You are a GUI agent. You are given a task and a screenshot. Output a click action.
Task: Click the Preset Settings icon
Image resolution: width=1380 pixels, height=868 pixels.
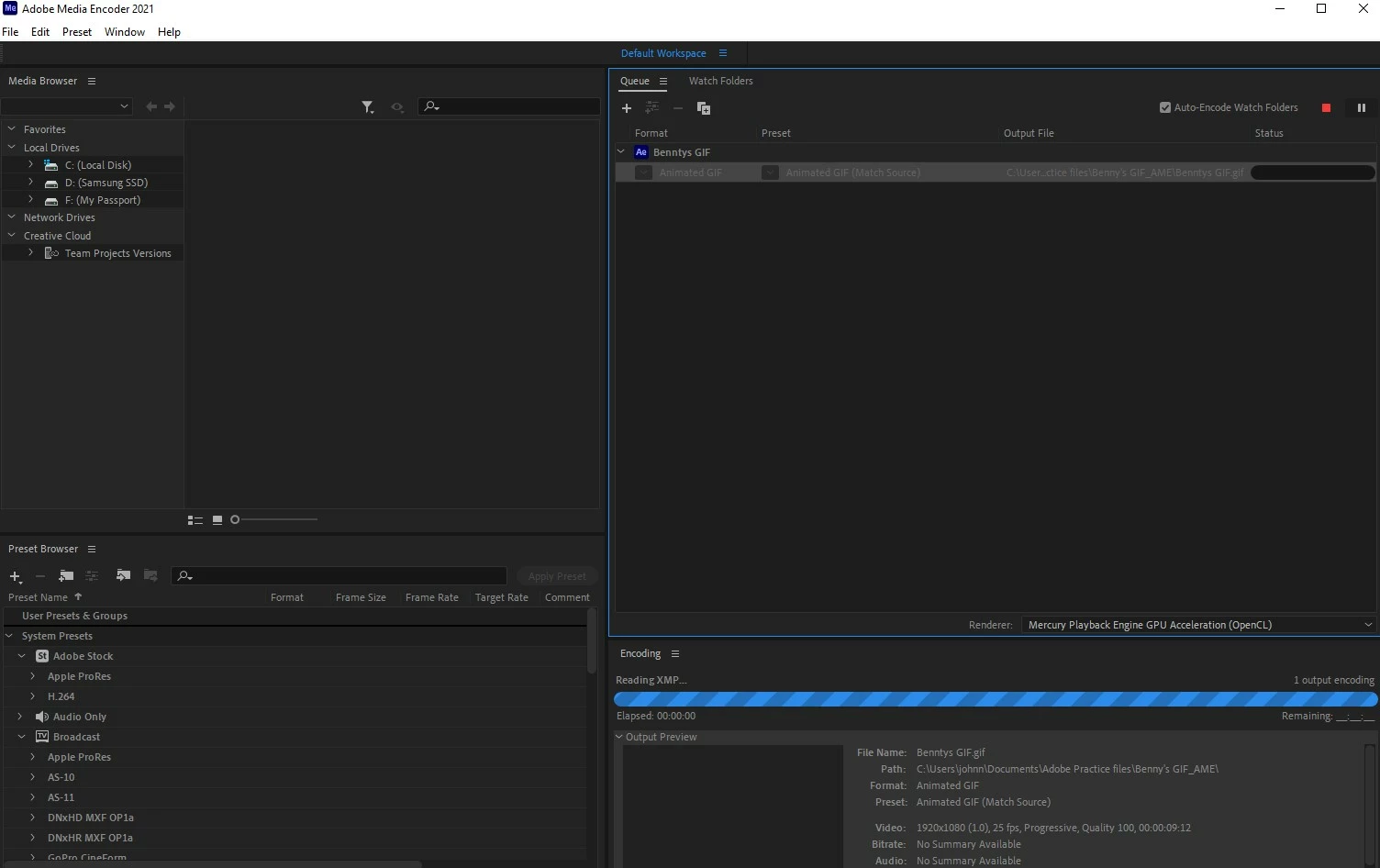coord(92,576)
